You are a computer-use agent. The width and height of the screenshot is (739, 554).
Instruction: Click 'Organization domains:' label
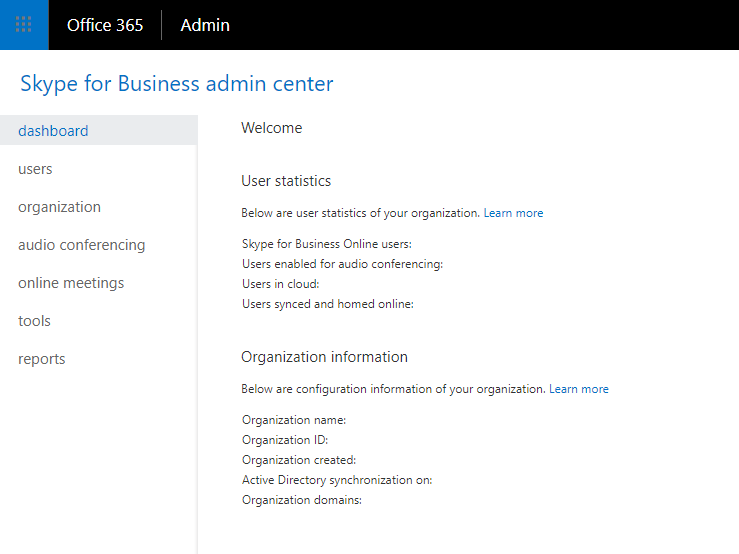[x=302, y=500]
